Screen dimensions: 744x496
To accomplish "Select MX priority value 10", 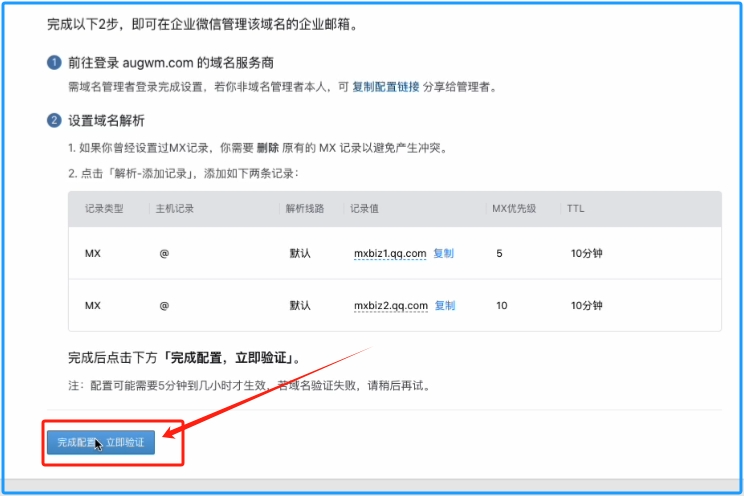I will (x=502, y=306).
